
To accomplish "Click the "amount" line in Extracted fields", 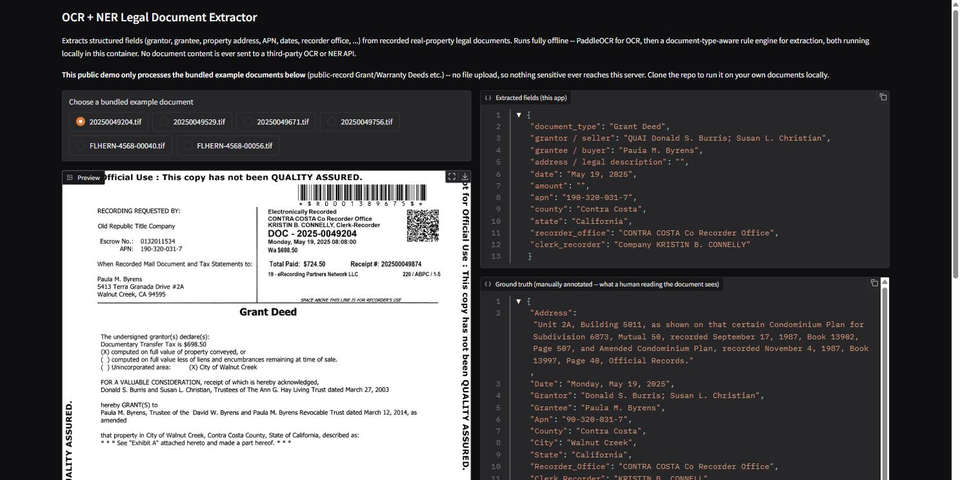I will [561, 186].
